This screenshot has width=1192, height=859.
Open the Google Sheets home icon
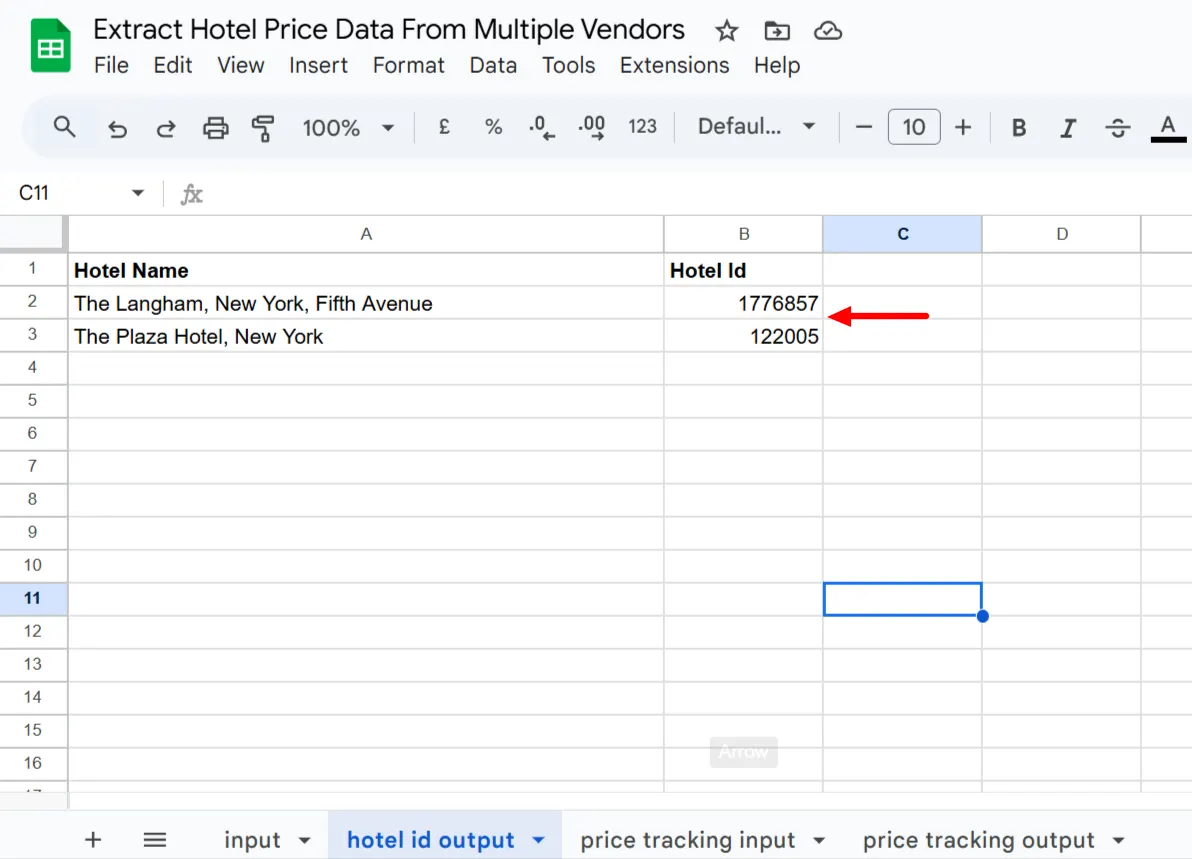[x=50, y=46]
